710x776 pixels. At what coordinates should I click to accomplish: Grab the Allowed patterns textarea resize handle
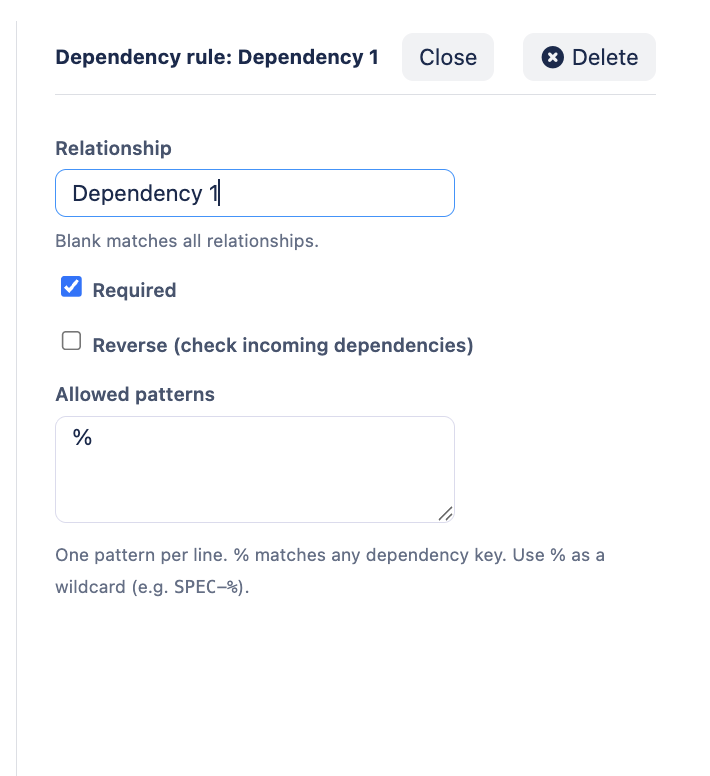pyautogui.click(x=445, y=513)
